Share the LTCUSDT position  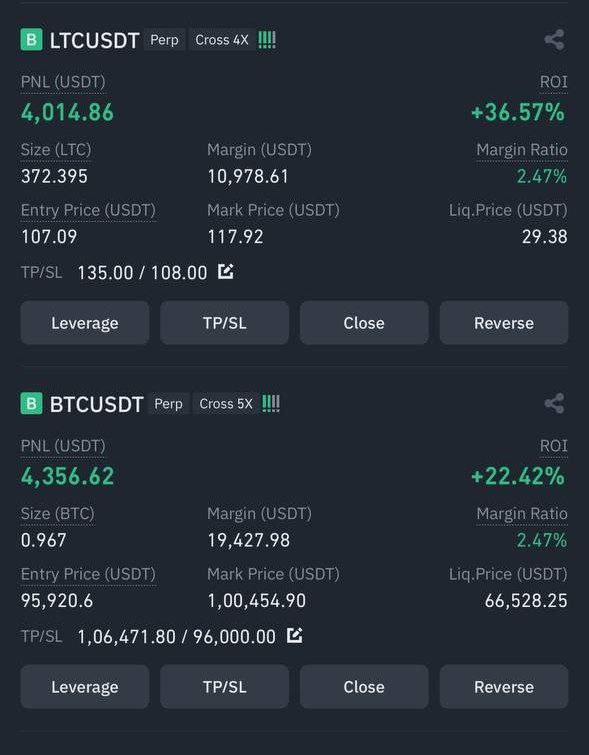coord(554,39)
